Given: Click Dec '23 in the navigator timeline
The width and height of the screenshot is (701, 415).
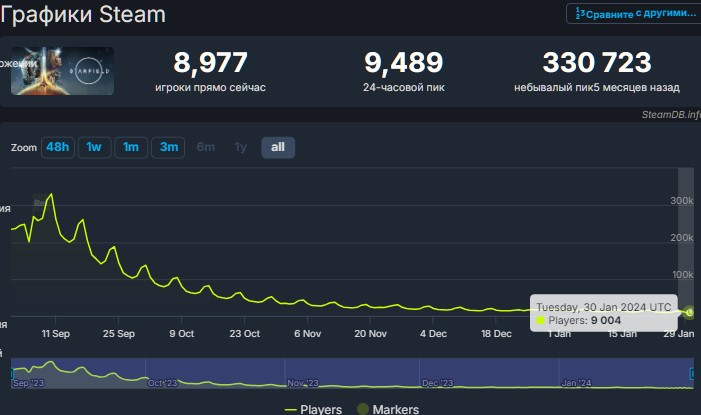Looking at the screenshot, I should click(438, 382).
